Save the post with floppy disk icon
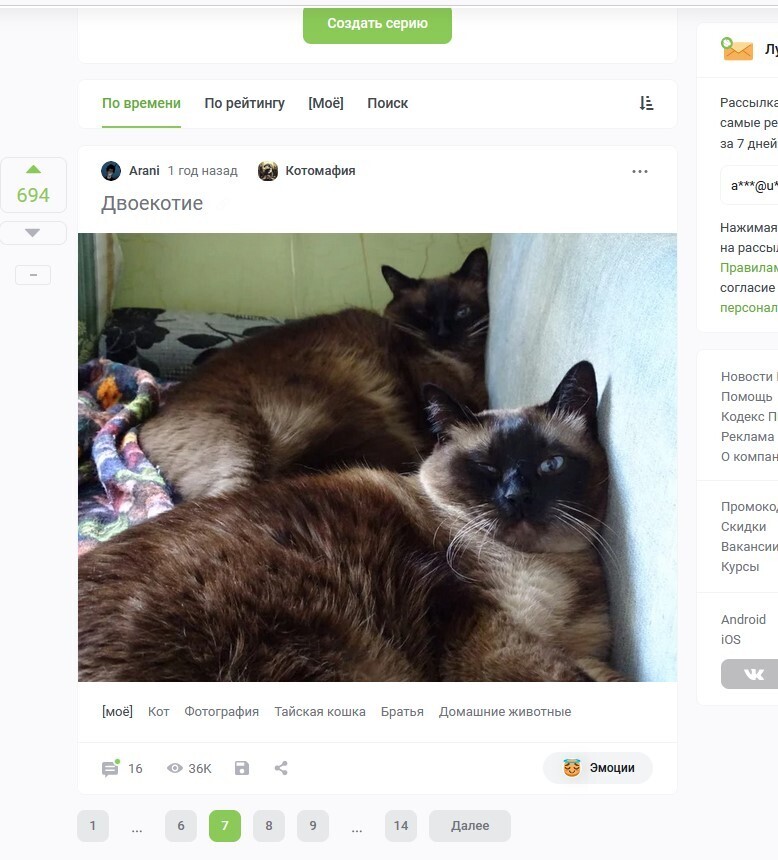 pyautogui.click(x=241, y=768)
